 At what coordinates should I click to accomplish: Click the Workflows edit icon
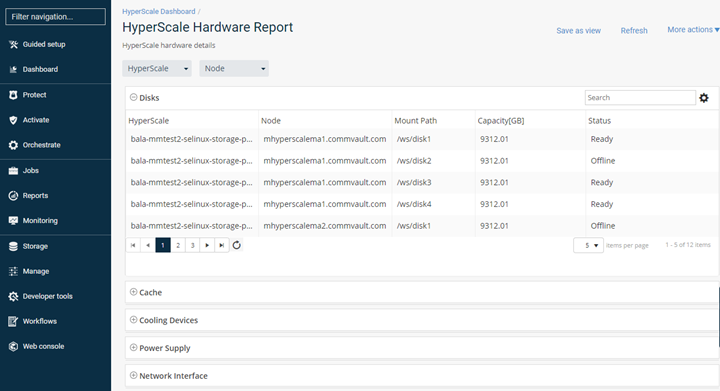[x=13, y=321]
